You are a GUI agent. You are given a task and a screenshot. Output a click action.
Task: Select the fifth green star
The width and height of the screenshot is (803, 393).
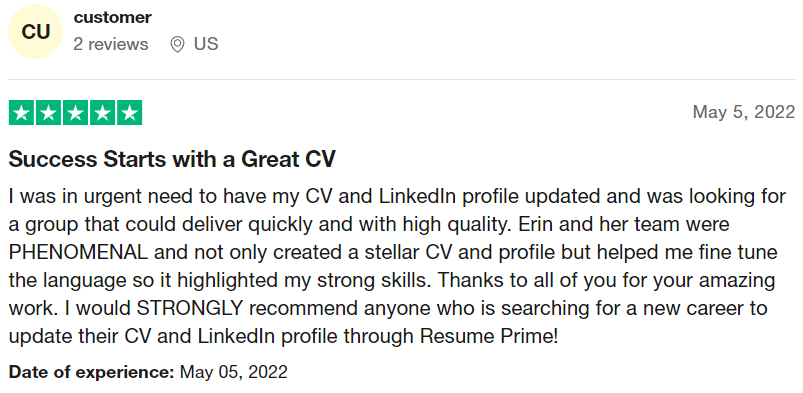(130, 113)
